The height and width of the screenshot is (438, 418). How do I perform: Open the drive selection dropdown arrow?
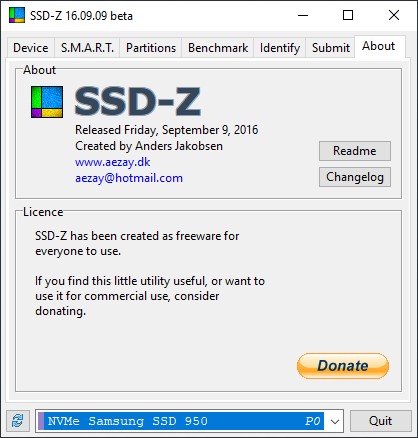coord(335,421)
